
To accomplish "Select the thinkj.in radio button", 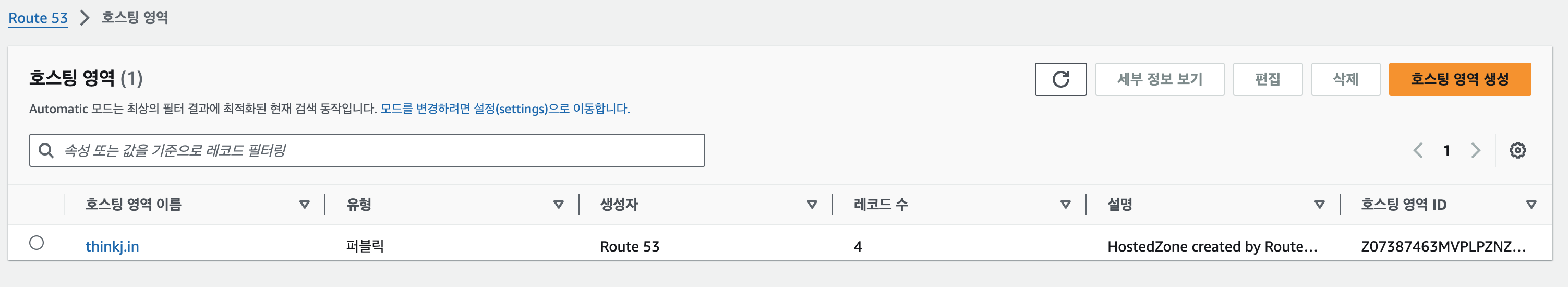I will click(x=37, y=243).
